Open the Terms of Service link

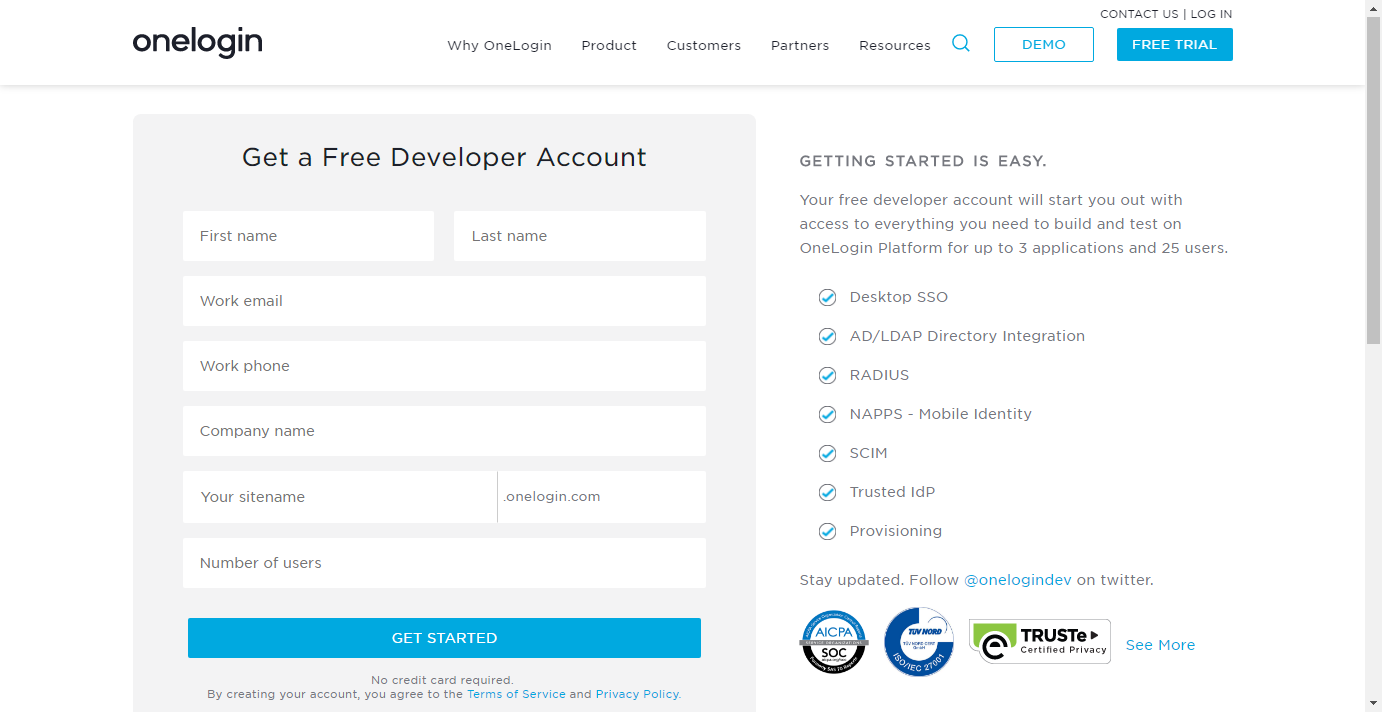click(516, 694)
